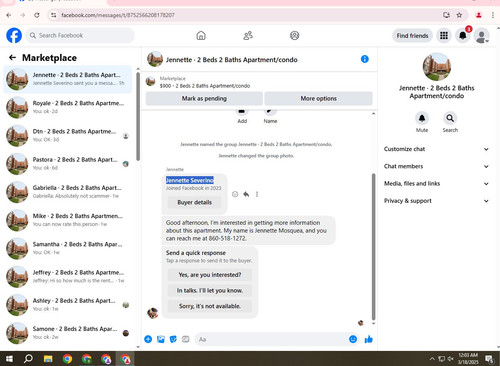Open Windows Start menu

click(9, 359)
